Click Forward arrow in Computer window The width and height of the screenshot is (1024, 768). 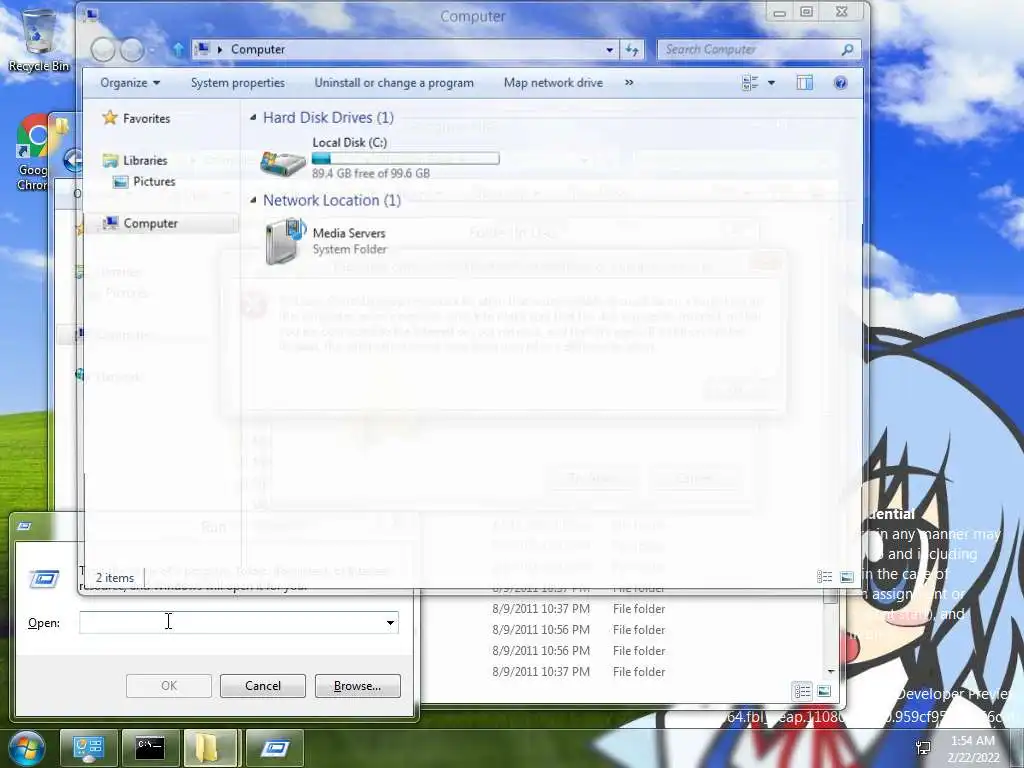click(132, 50)
